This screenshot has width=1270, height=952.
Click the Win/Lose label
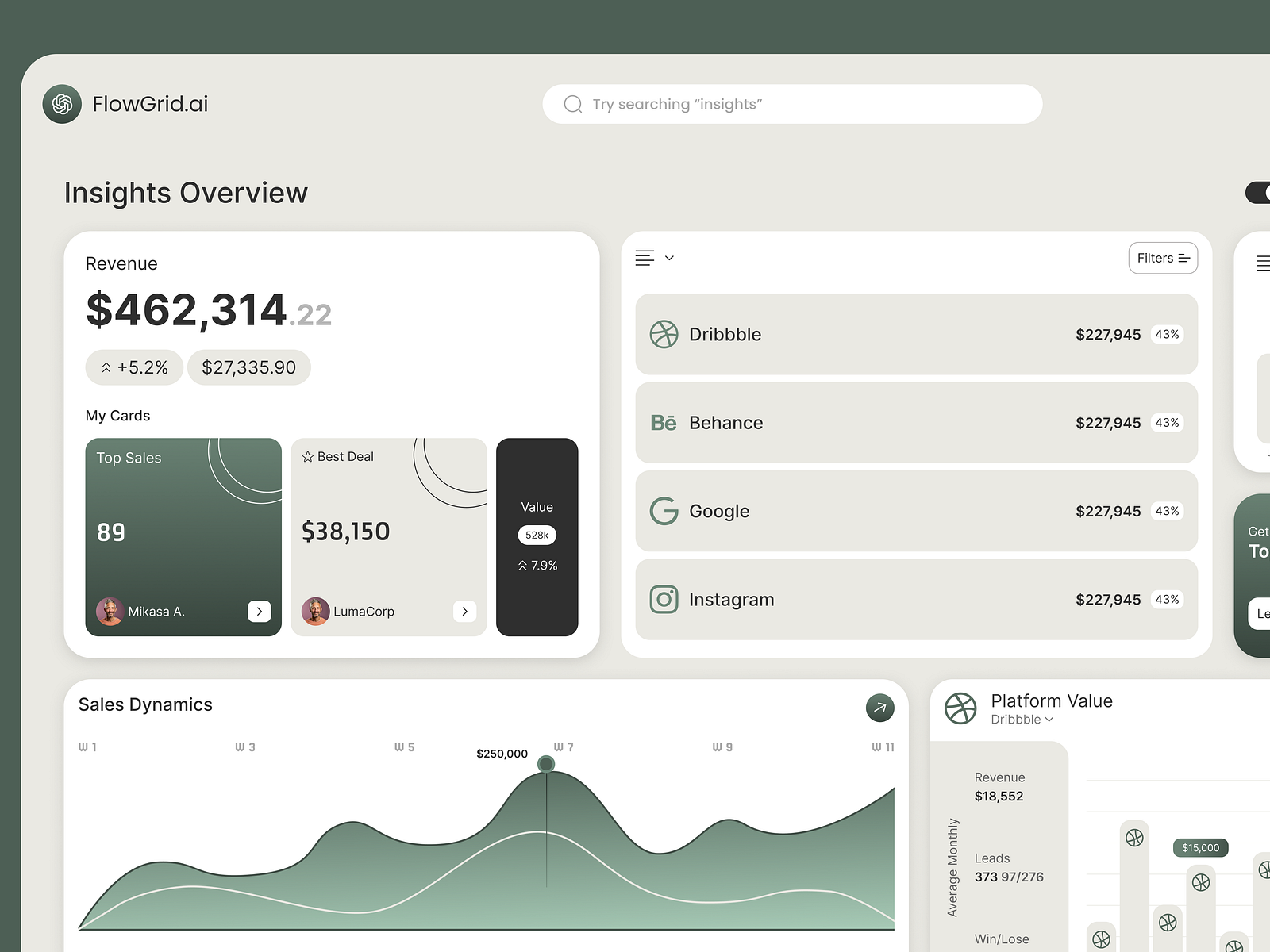coord(1002,939)
